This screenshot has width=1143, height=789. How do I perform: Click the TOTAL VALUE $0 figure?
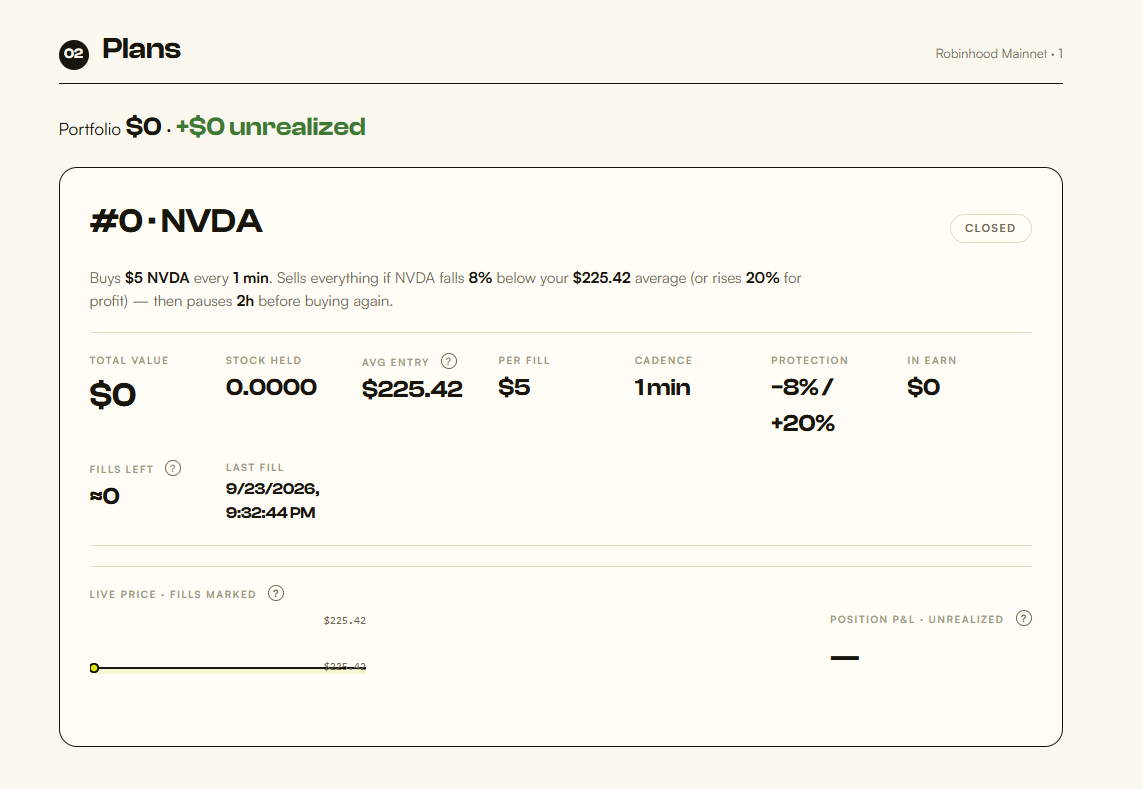pyautogui.click(x=113, y=395)
